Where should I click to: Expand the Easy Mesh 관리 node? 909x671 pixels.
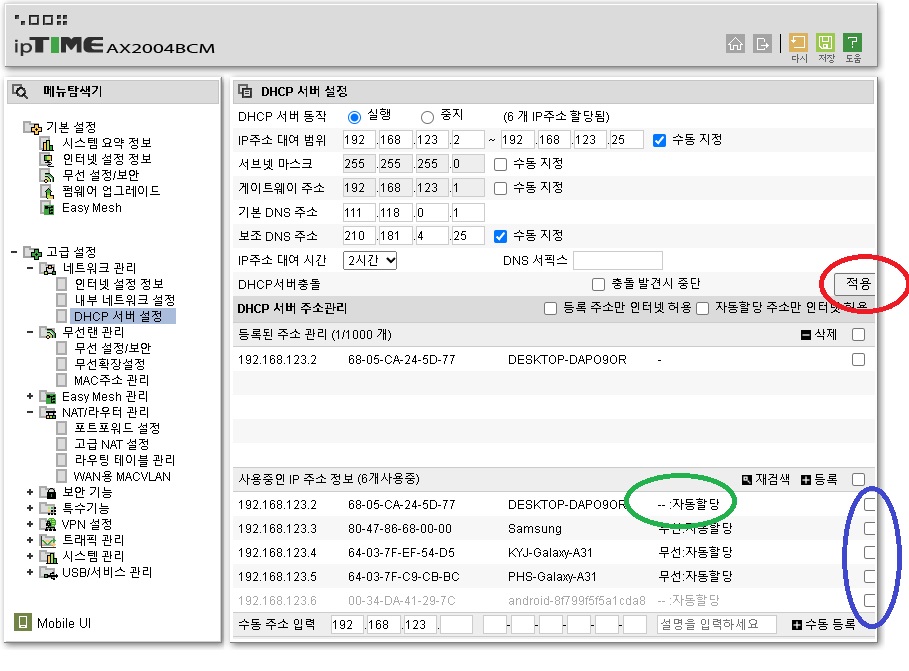tap(30, 397)
